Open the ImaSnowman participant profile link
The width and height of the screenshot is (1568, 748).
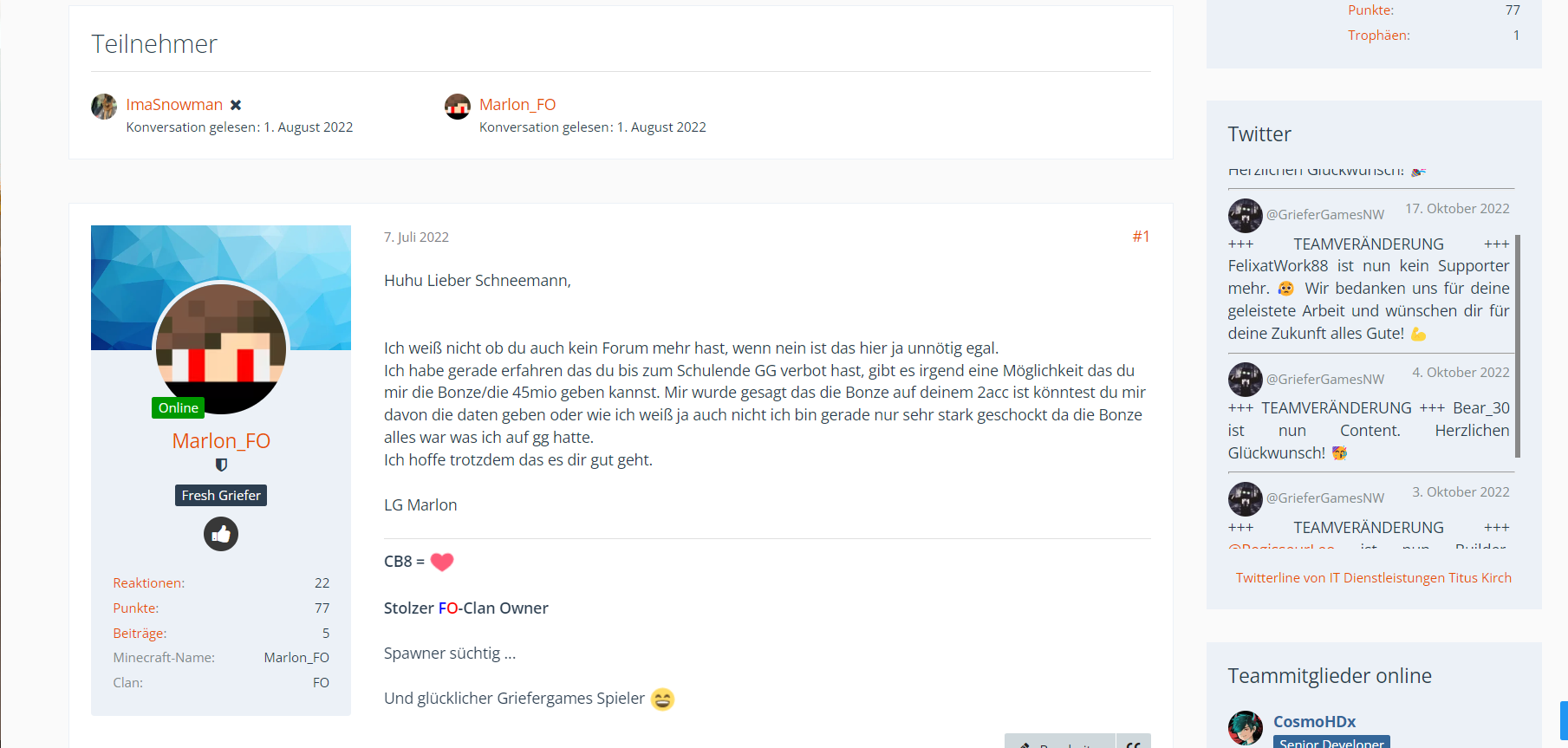pos(174,105)
